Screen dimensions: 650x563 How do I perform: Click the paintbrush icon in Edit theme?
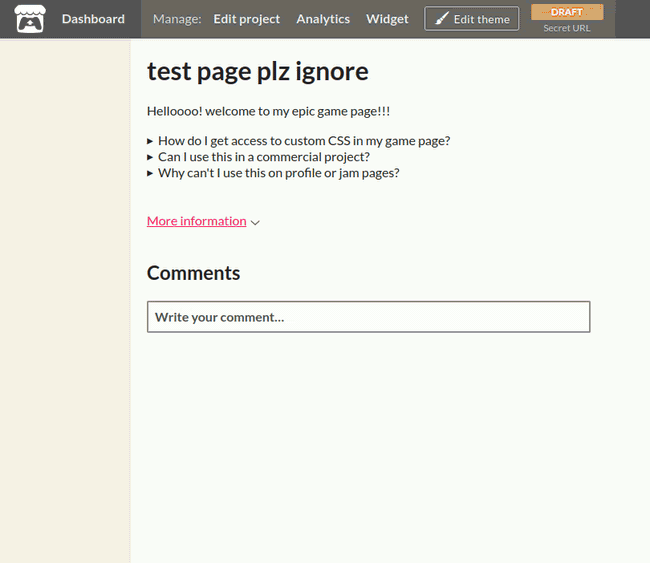[x=442, y=19]
